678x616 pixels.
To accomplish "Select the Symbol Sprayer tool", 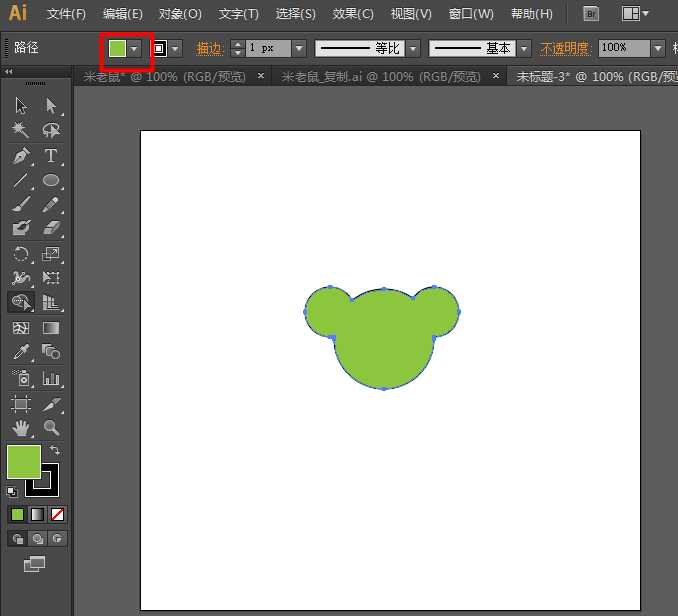I will 20,378.
